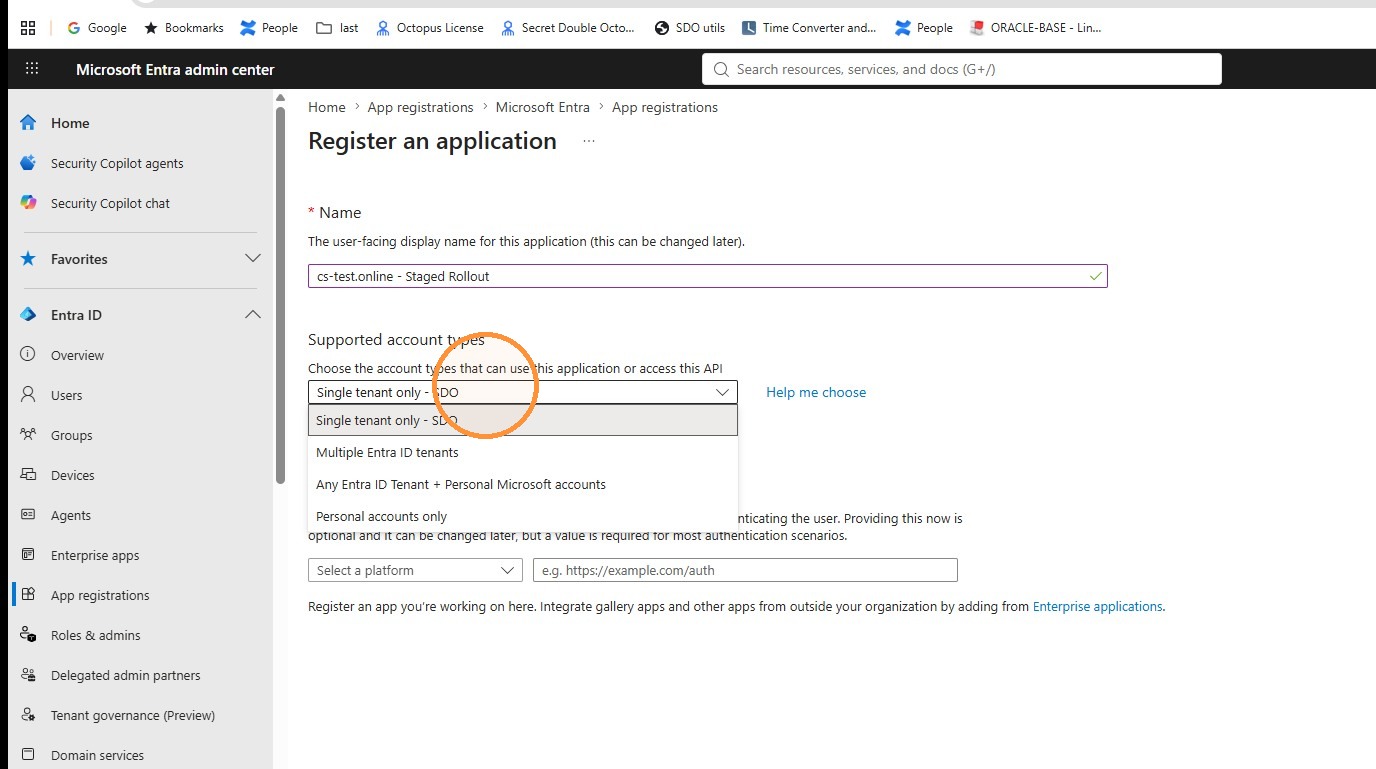Click the Entra ID diamond icon

pos(29,315)
